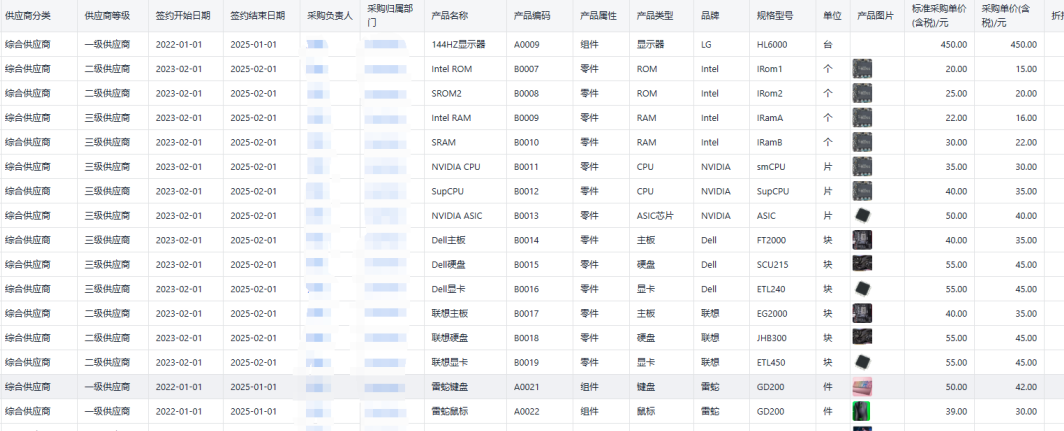
Task: Open the SROM2 product image
Action: point(861,93)
